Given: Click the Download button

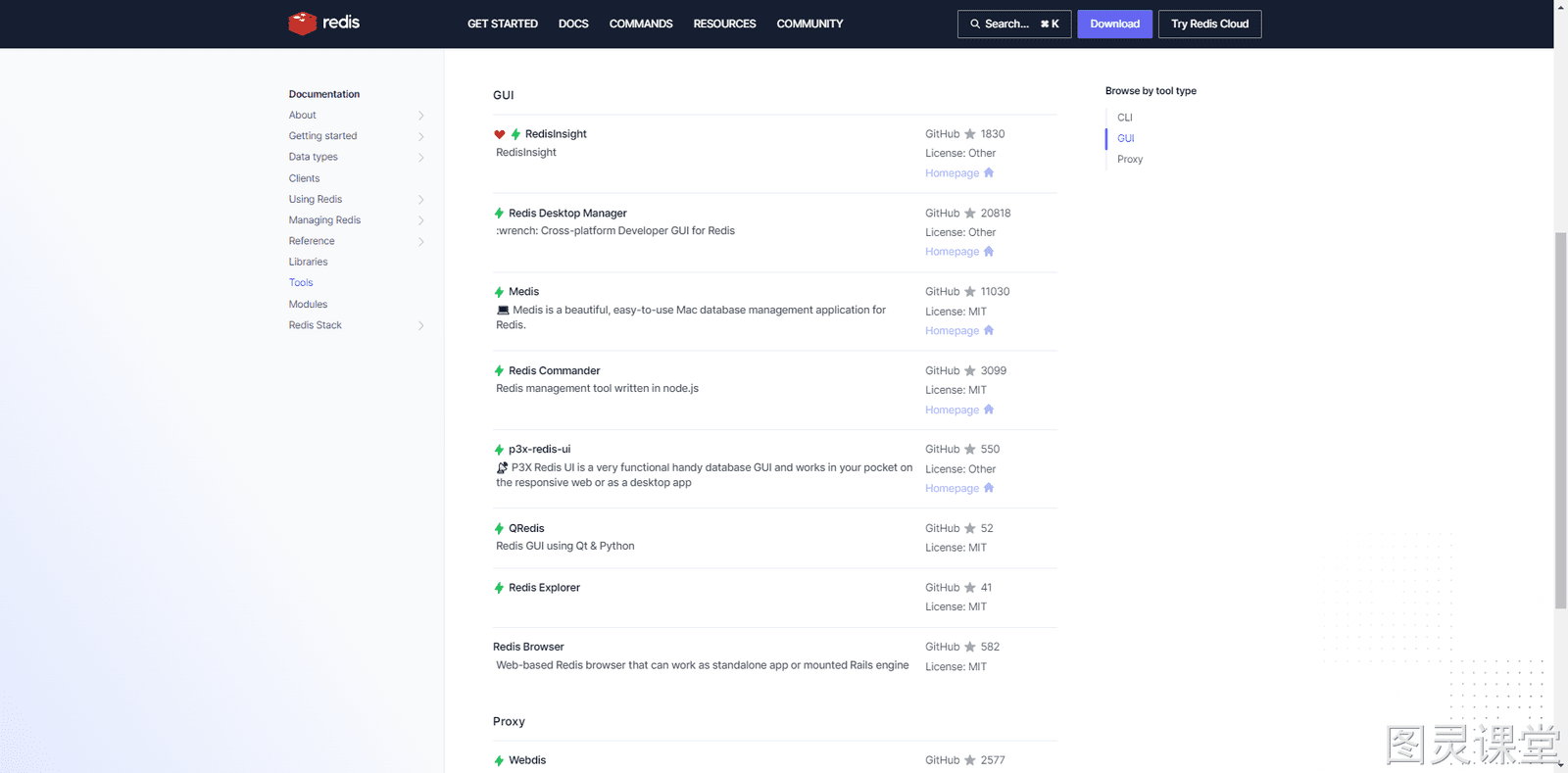Looking at the screenshot, I should tap(1115, 24).
